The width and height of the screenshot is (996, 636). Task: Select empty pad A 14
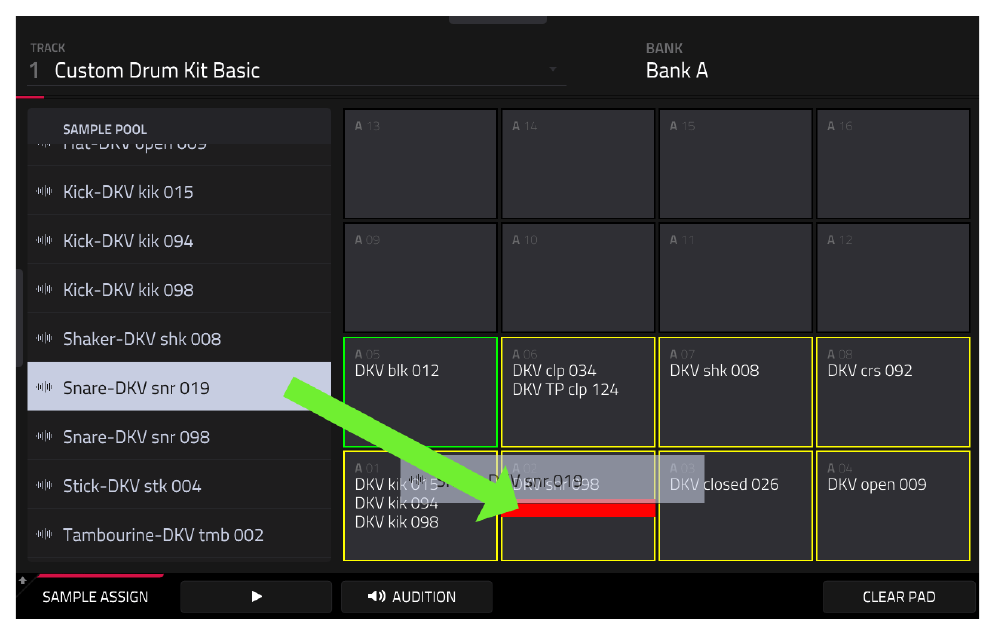(577, 164)
